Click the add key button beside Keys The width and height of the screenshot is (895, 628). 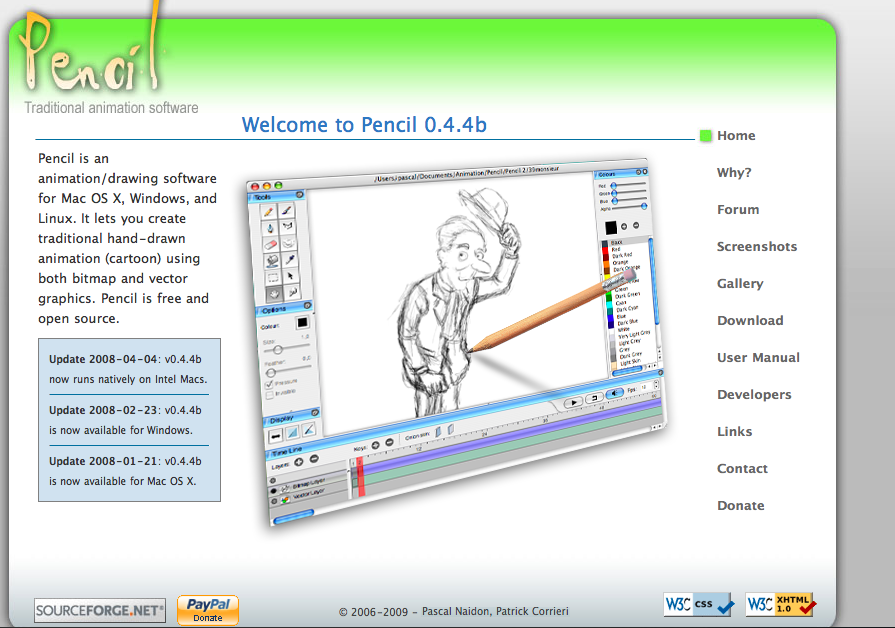(x=376, y=445)
